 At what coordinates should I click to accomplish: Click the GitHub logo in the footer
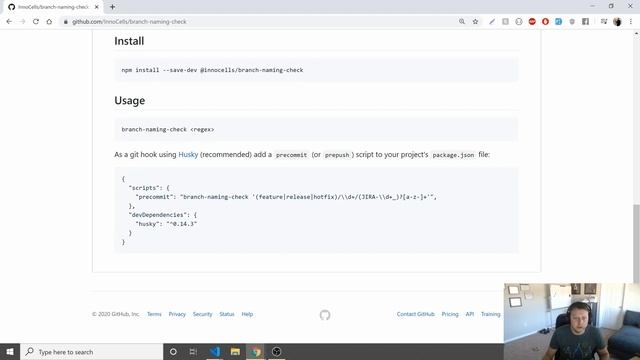pyautogui.click(x=325, y=315)
